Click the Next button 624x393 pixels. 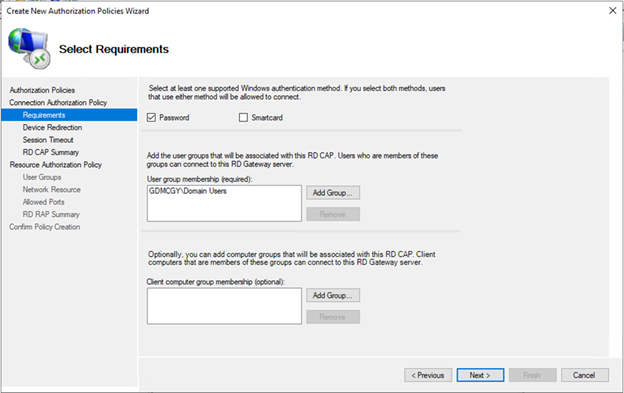click(480, 375)
